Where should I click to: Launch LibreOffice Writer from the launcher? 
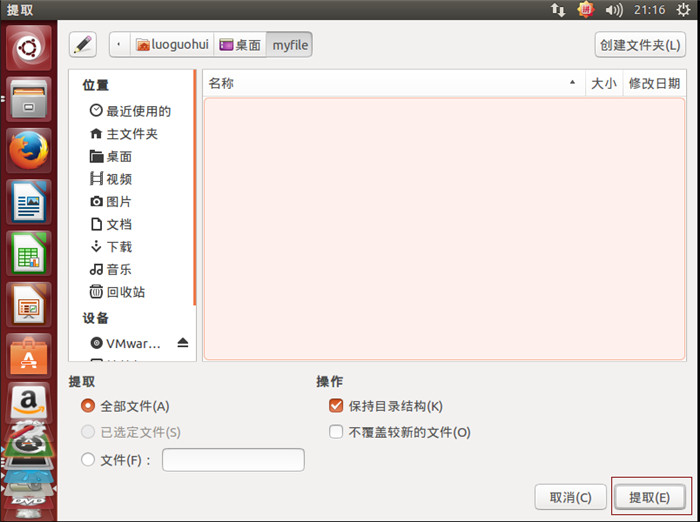29,202
